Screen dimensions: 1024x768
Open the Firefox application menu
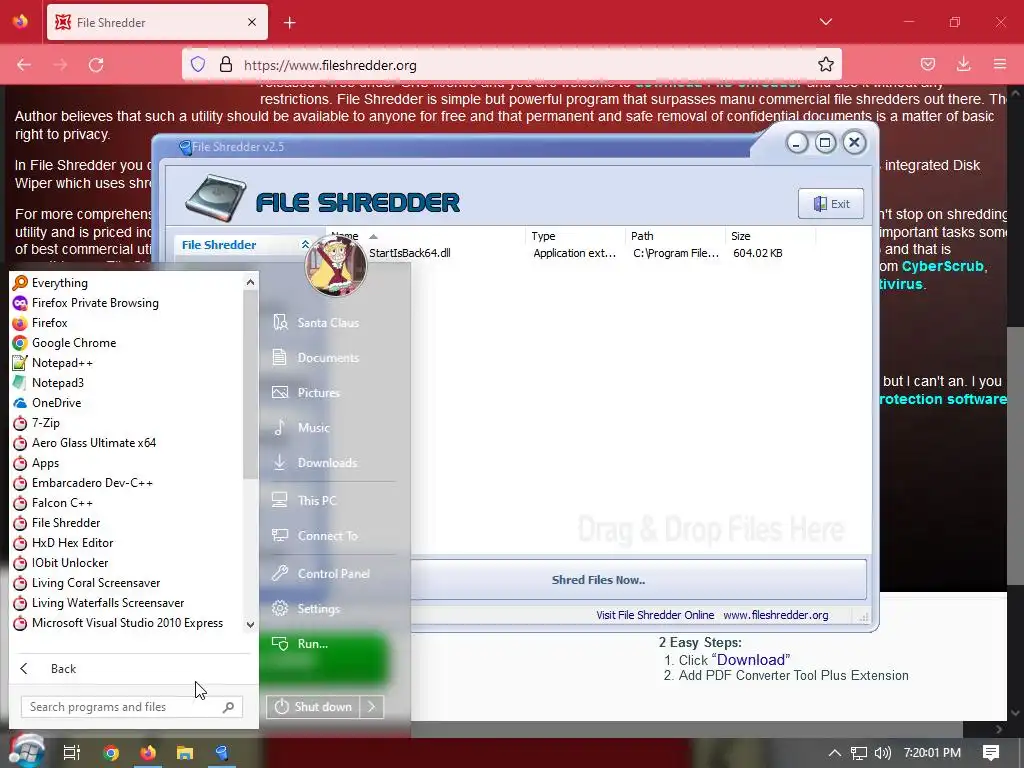click(x=1000, y=65)
